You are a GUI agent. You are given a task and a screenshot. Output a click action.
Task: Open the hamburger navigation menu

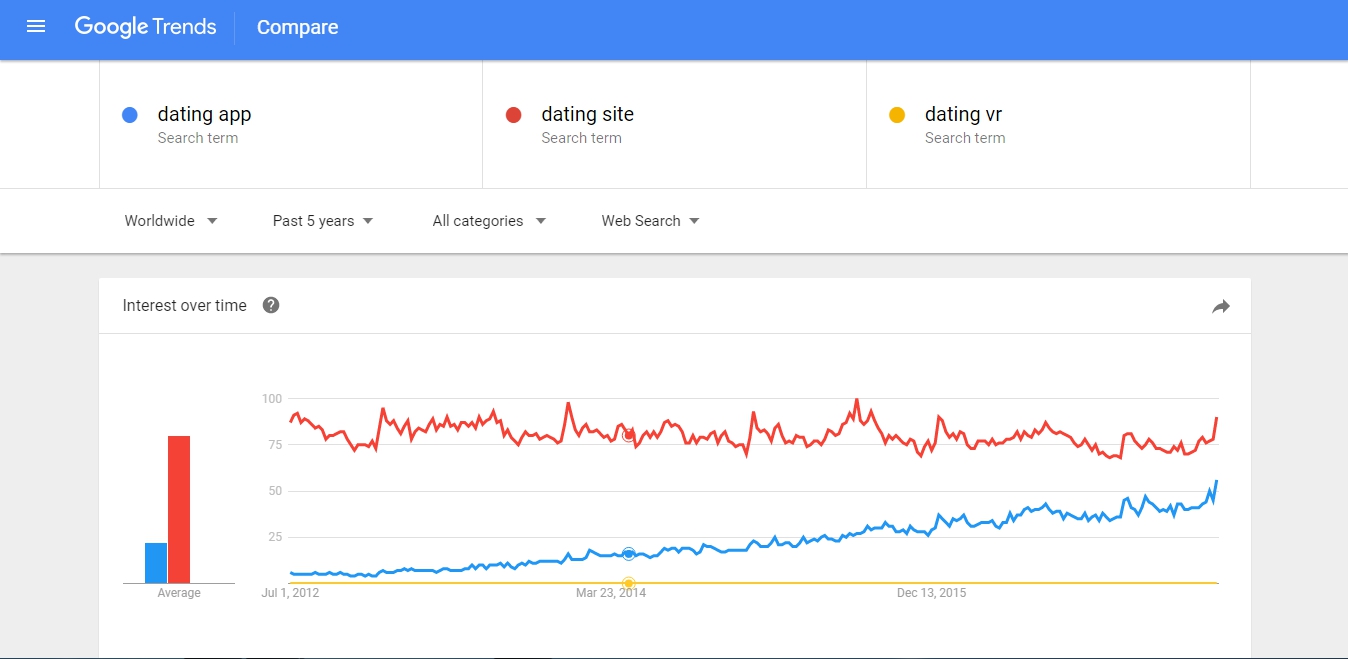click(x=36, y=27)
